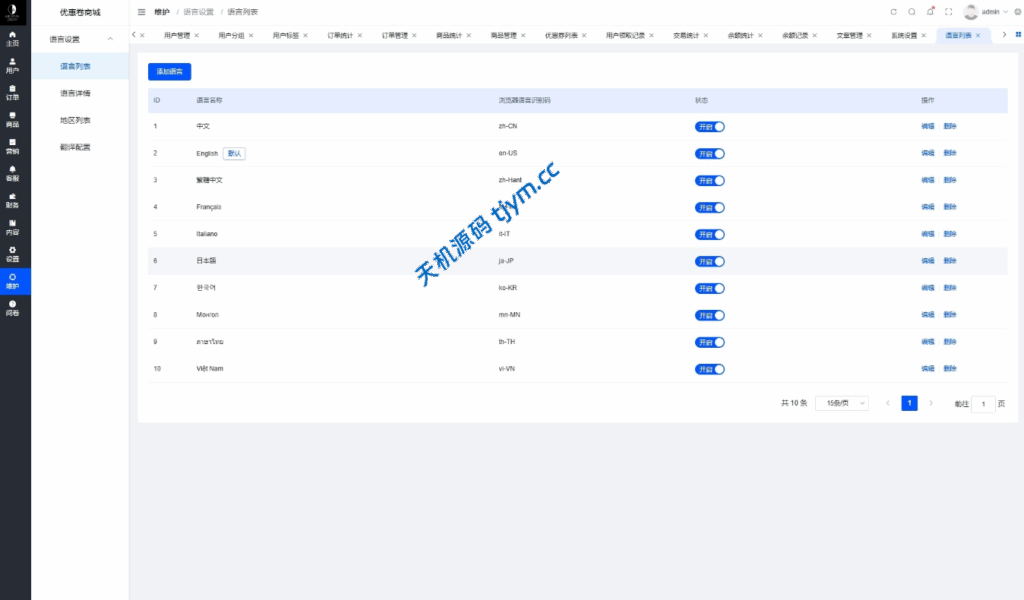
Task: Open the 主页 home section in sidebar
Action: click(x=12, y=39)
